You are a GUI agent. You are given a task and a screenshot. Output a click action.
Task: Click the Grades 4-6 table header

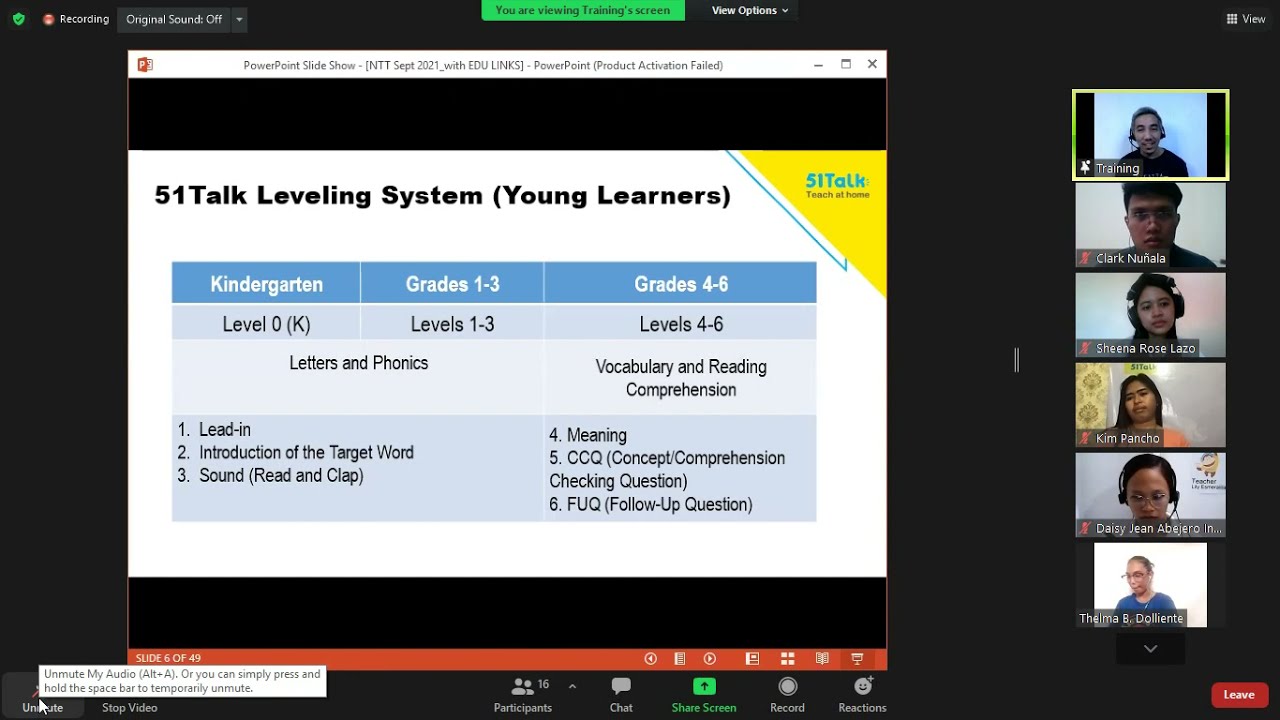tap(681, 284)
